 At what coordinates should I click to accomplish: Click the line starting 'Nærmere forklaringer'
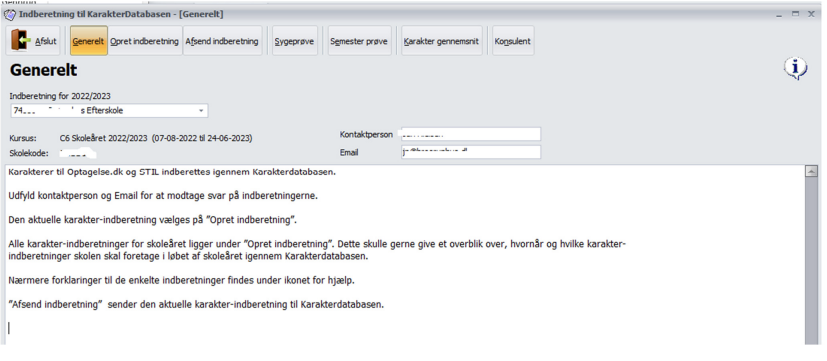[x=181, y=281]
